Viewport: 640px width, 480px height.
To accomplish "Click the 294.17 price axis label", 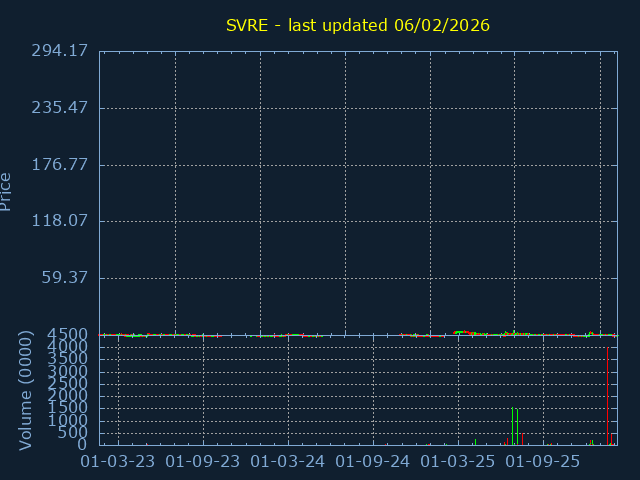I will click(x=62, y=51).
